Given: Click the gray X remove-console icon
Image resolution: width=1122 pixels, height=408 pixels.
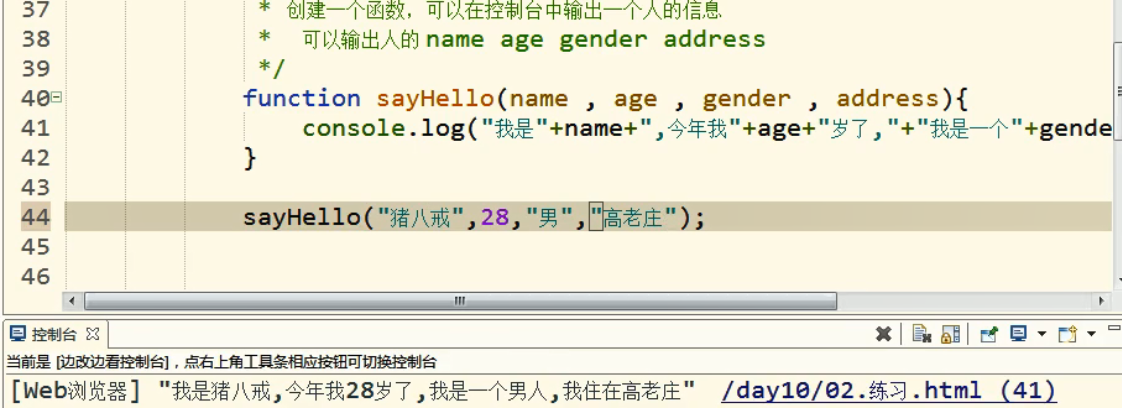Looking at the screenshot, I should click(884, 334).
